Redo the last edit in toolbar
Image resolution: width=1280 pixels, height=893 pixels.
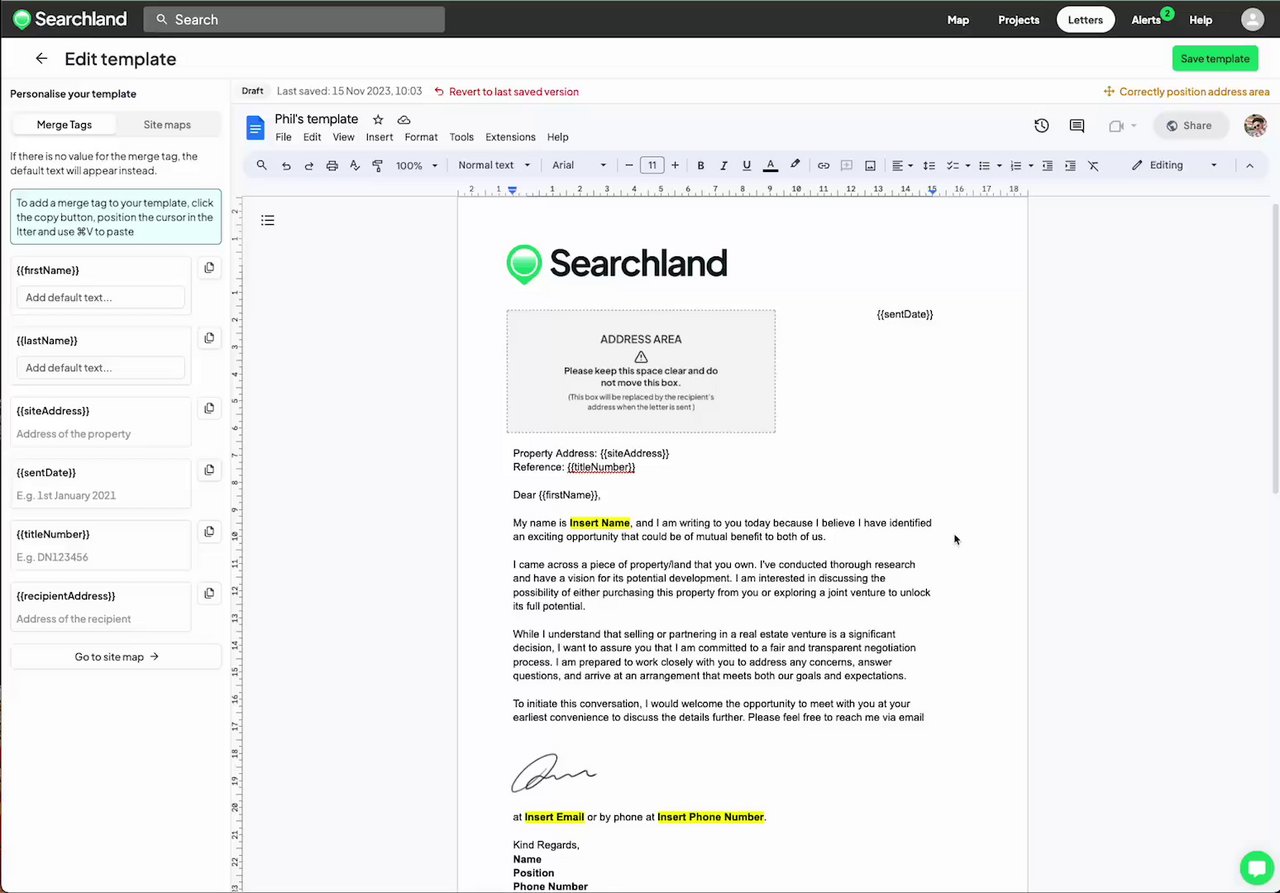click(309, 165)
